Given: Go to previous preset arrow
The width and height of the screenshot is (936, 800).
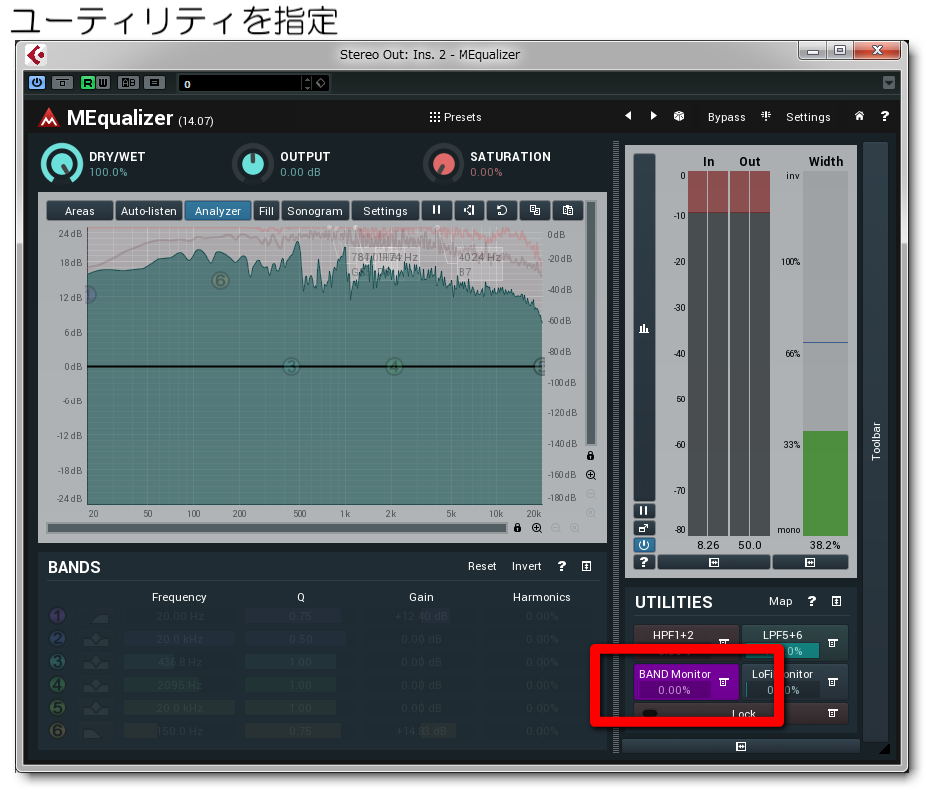Looking at the screenshot, I should pos(628,116).
